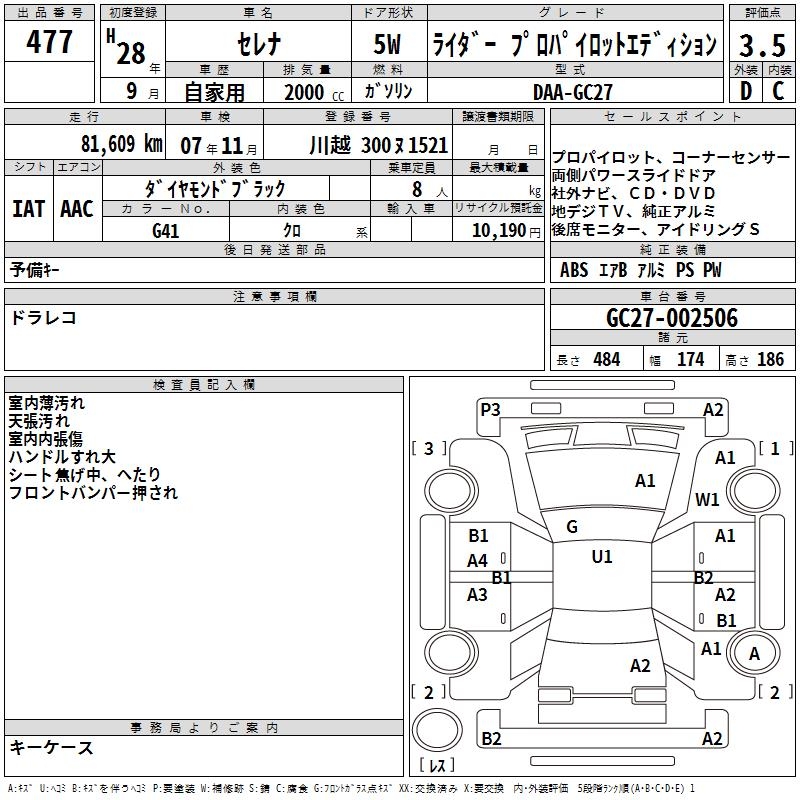This screenshot has height=800, width=800.
Task: Select lot number 477
Action: [50, 43]
